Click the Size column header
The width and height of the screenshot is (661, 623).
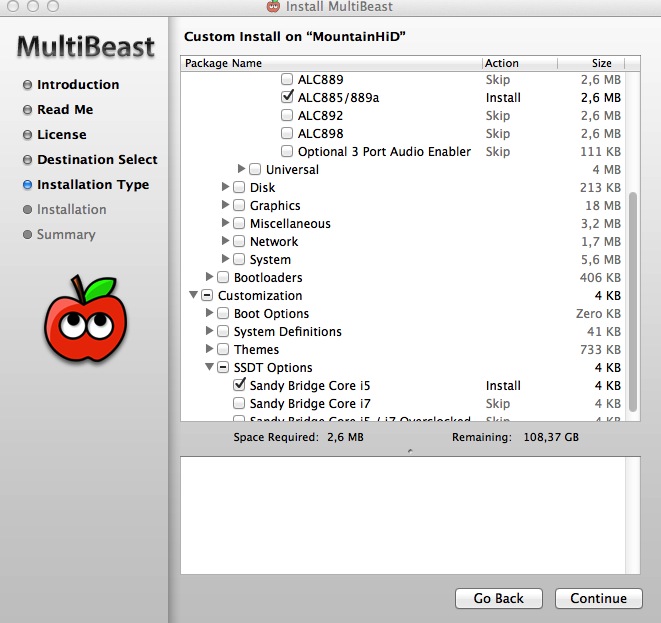click(591, 63)
